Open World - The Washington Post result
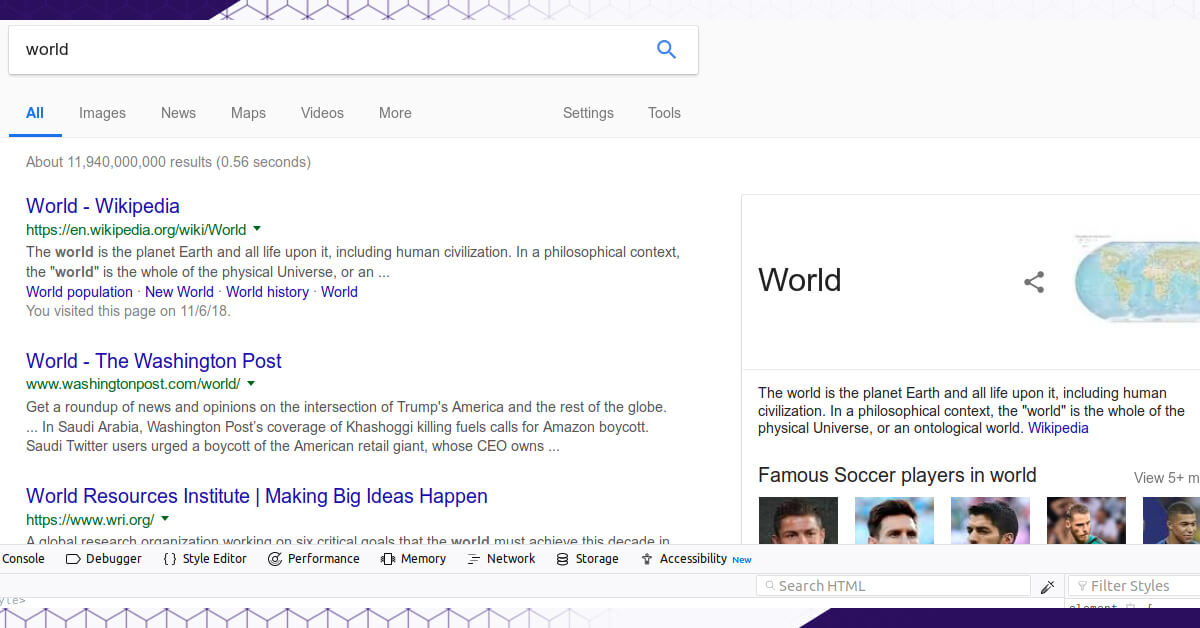Screen dimensions: 1200x628 (x=154, y=361)
